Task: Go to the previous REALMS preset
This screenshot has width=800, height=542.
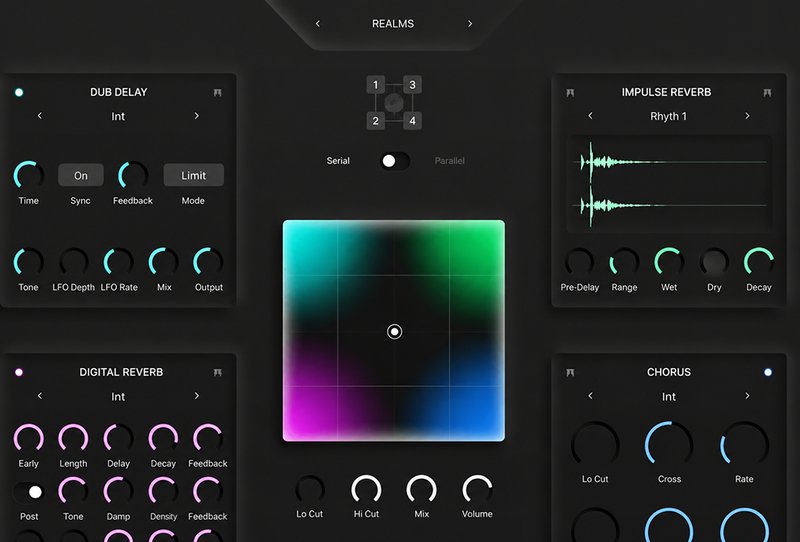Action: click(x=318, y=23)
